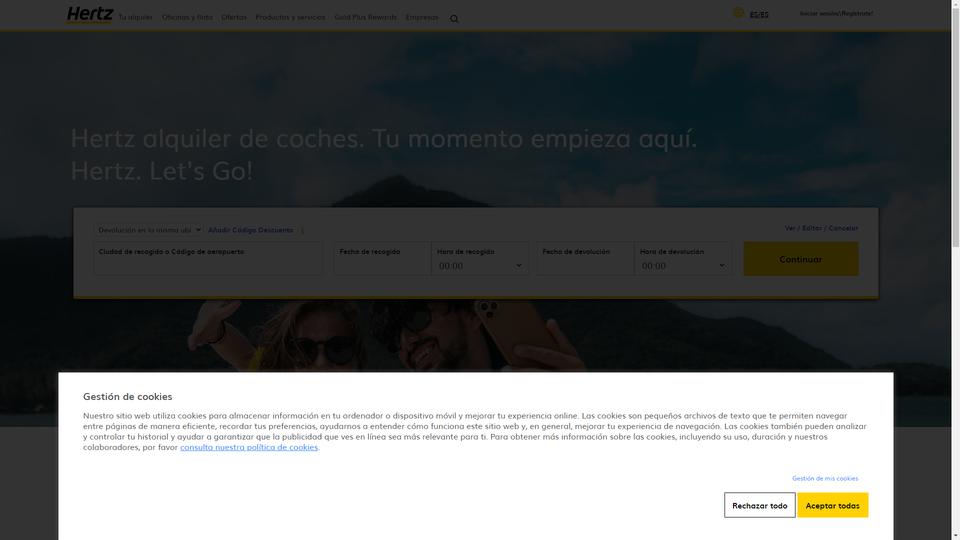Select the ES/ES language selector
The image size is (960, 540).
tap(759, 15)
